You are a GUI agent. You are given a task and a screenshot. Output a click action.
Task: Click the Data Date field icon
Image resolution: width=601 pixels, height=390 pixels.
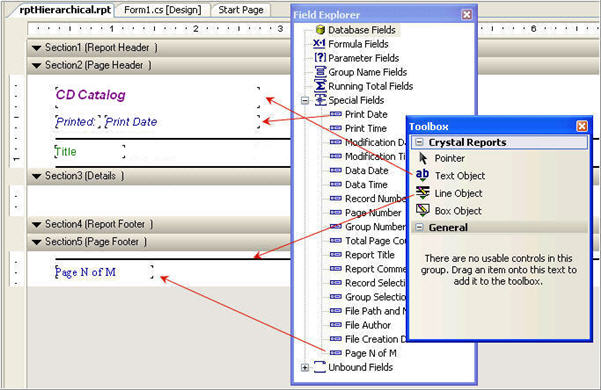coord(336,170)
